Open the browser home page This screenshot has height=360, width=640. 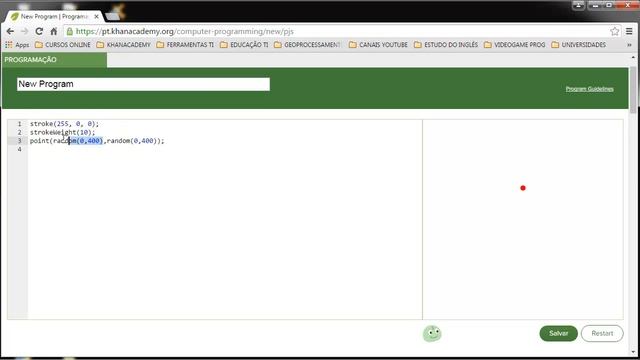click(53, 31)
